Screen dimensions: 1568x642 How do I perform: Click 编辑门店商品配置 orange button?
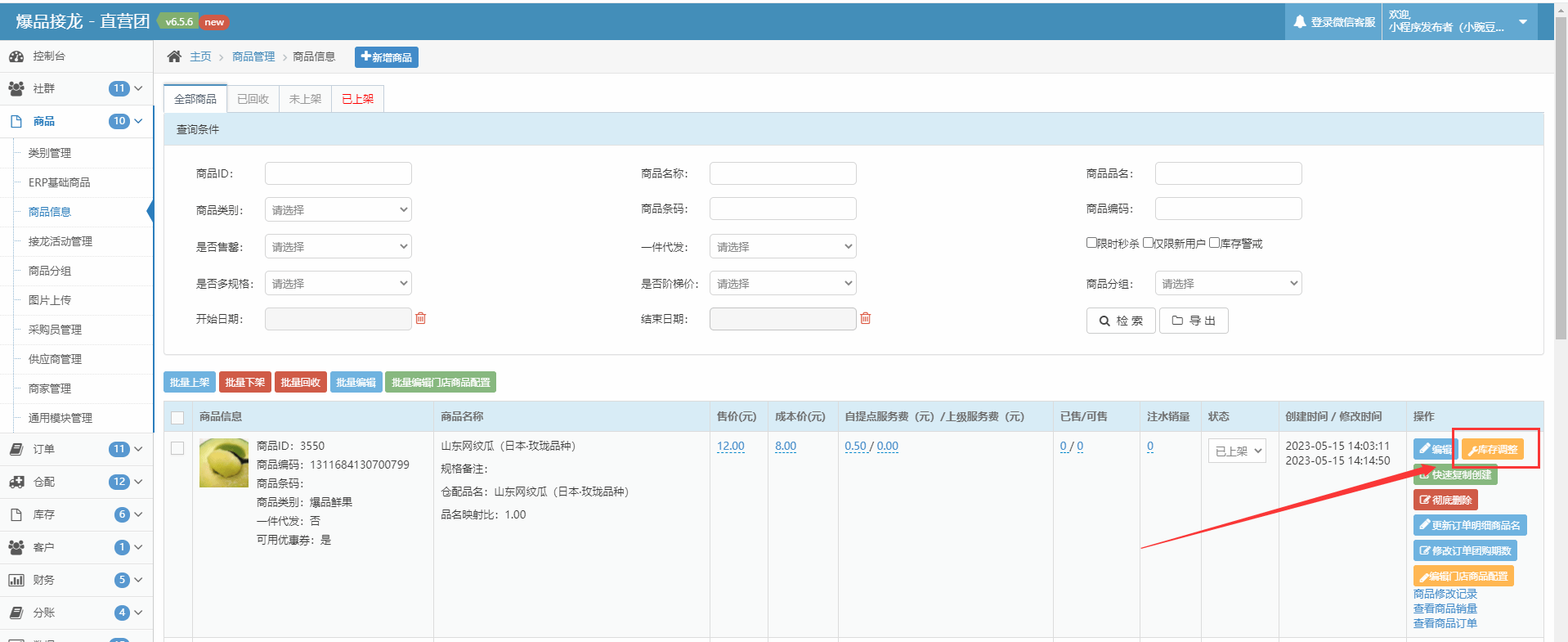(1463, 576)
